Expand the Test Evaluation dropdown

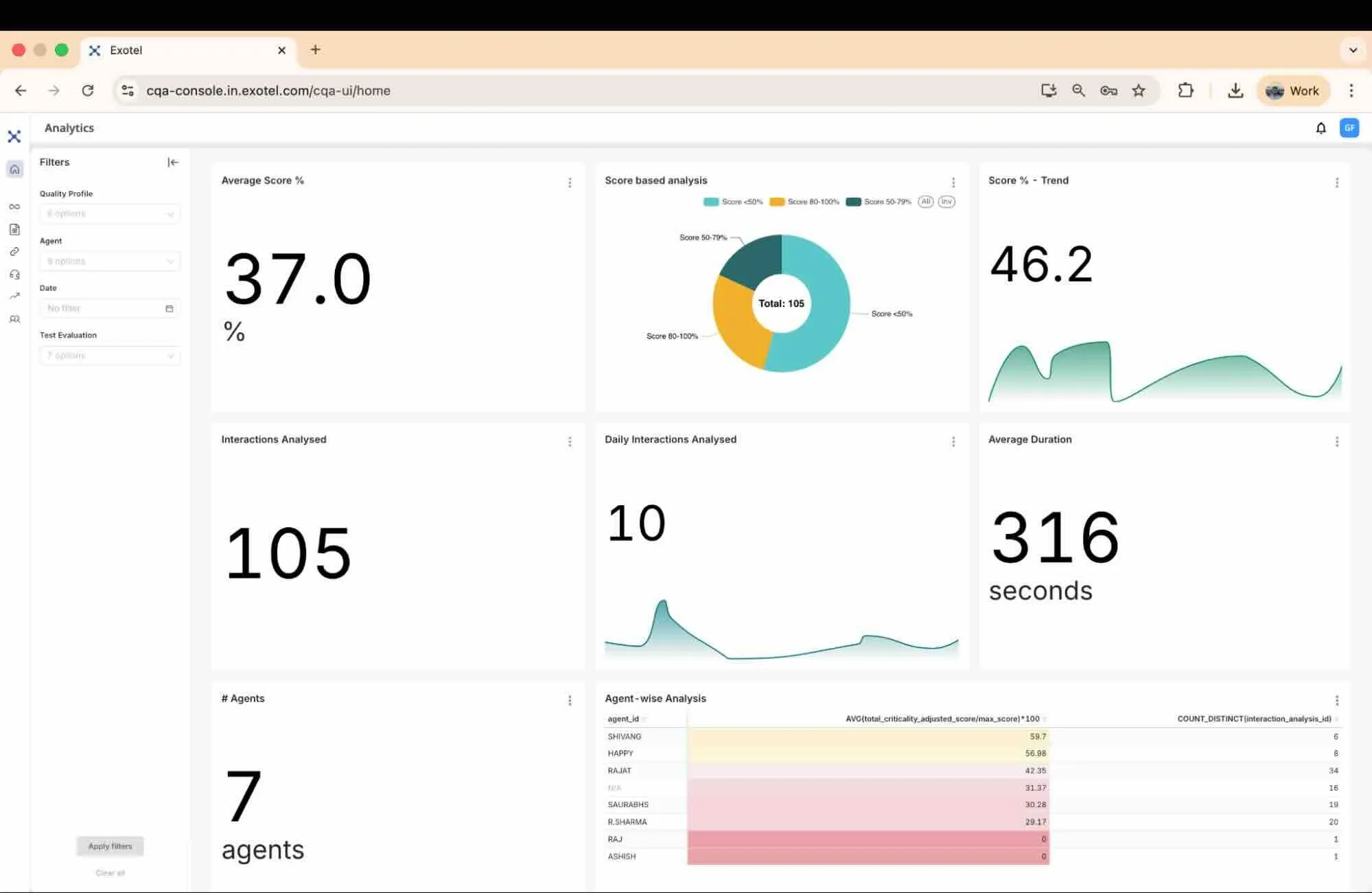[110, 356]
